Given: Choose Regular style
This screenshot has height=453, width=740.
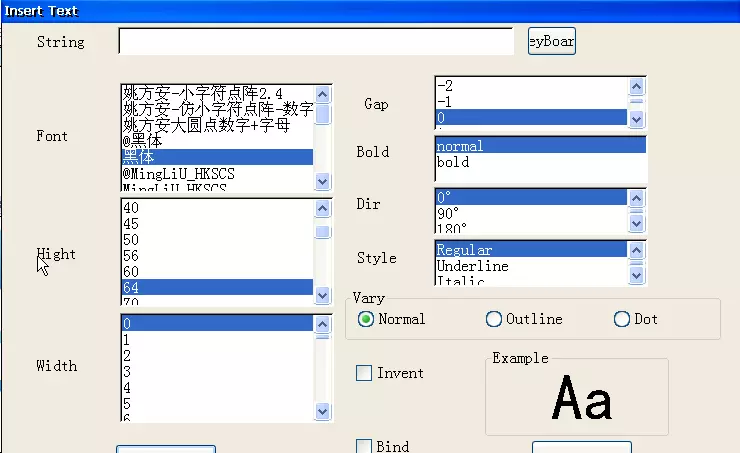Looking at the screenshot, I should [x=531, y=250].
